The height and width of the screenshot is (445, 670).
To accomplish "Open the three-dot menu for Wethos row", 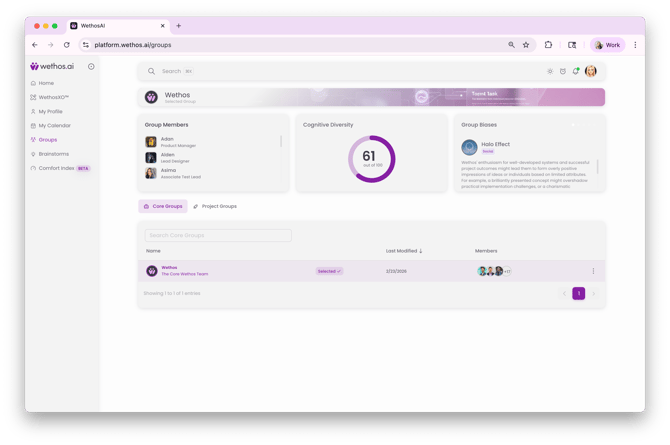I will tap(593, 271).
